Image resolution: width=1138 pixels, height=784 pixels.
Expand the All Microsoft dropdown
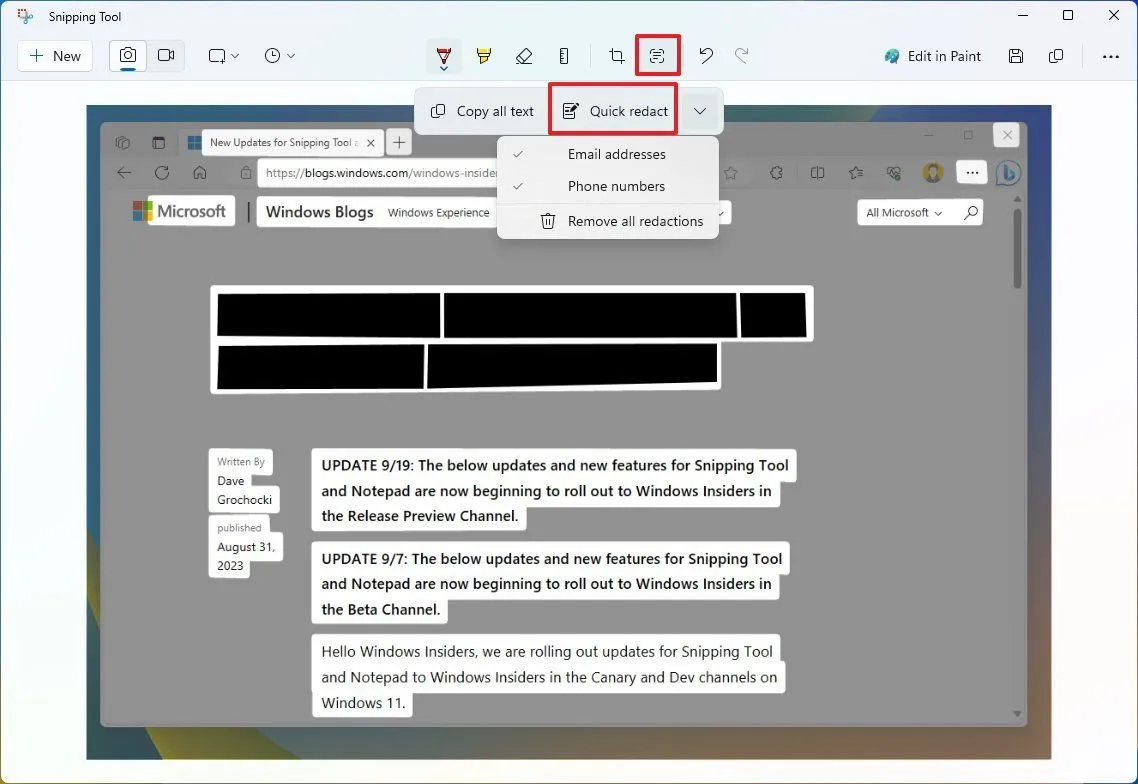(904, 213)
